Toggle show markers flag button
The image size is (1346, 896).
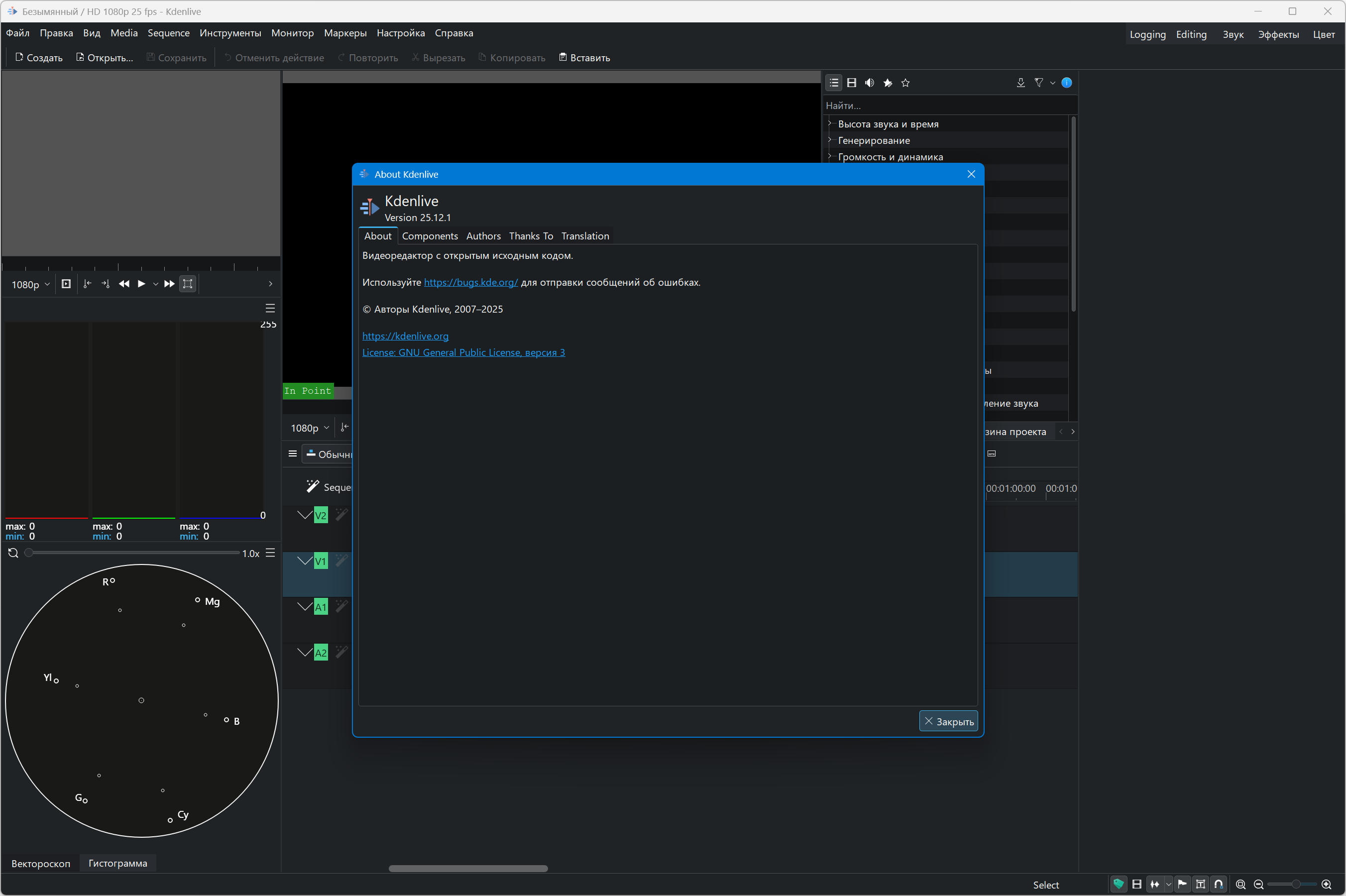[1183, 885]
